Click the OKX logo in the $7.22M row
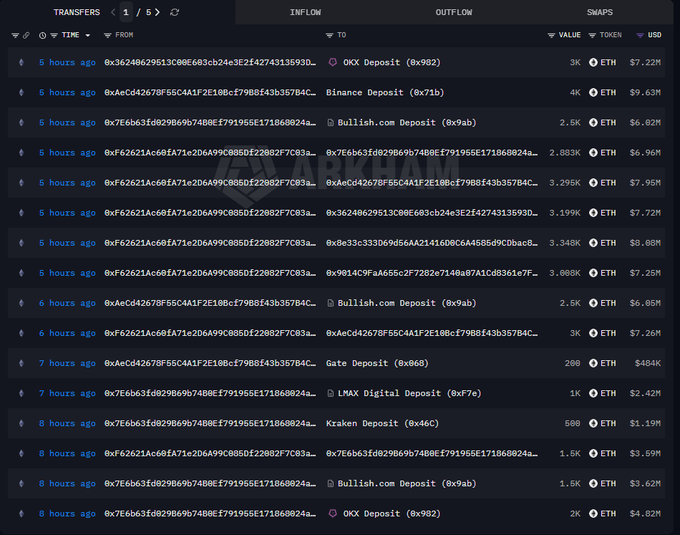680x535 pixels. pyautogui.click(x=333, y=62)
